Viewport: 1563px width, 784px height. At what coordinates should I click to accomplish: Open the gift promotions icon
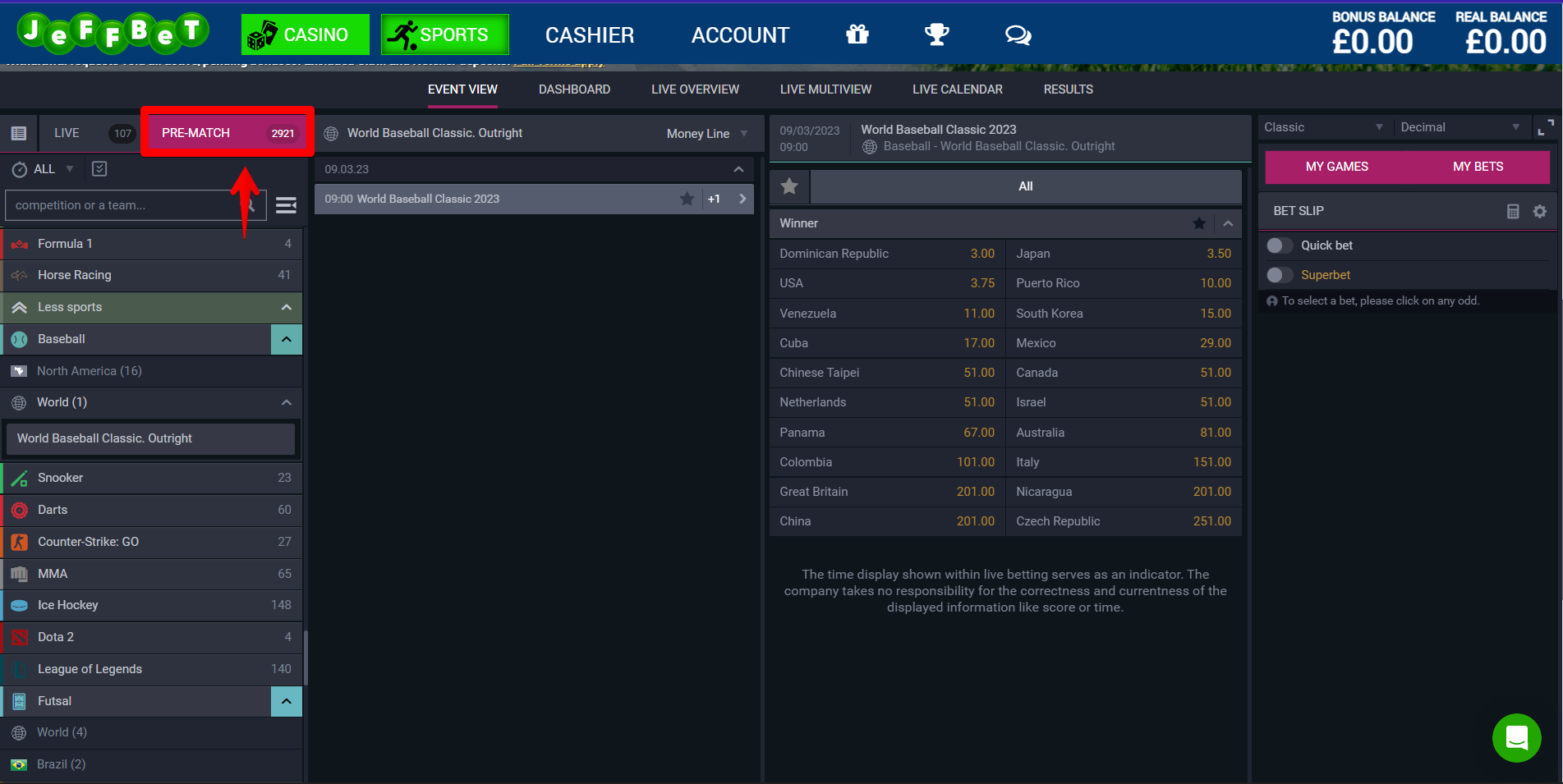857,34
